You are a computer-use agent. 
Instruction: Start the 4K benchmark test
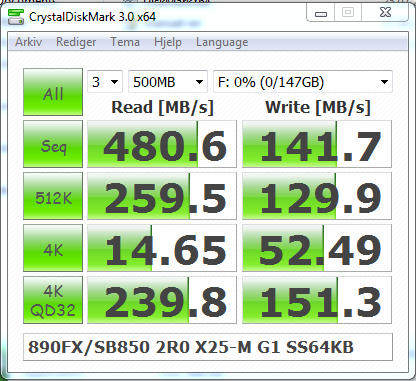click(x=53, y=248)
